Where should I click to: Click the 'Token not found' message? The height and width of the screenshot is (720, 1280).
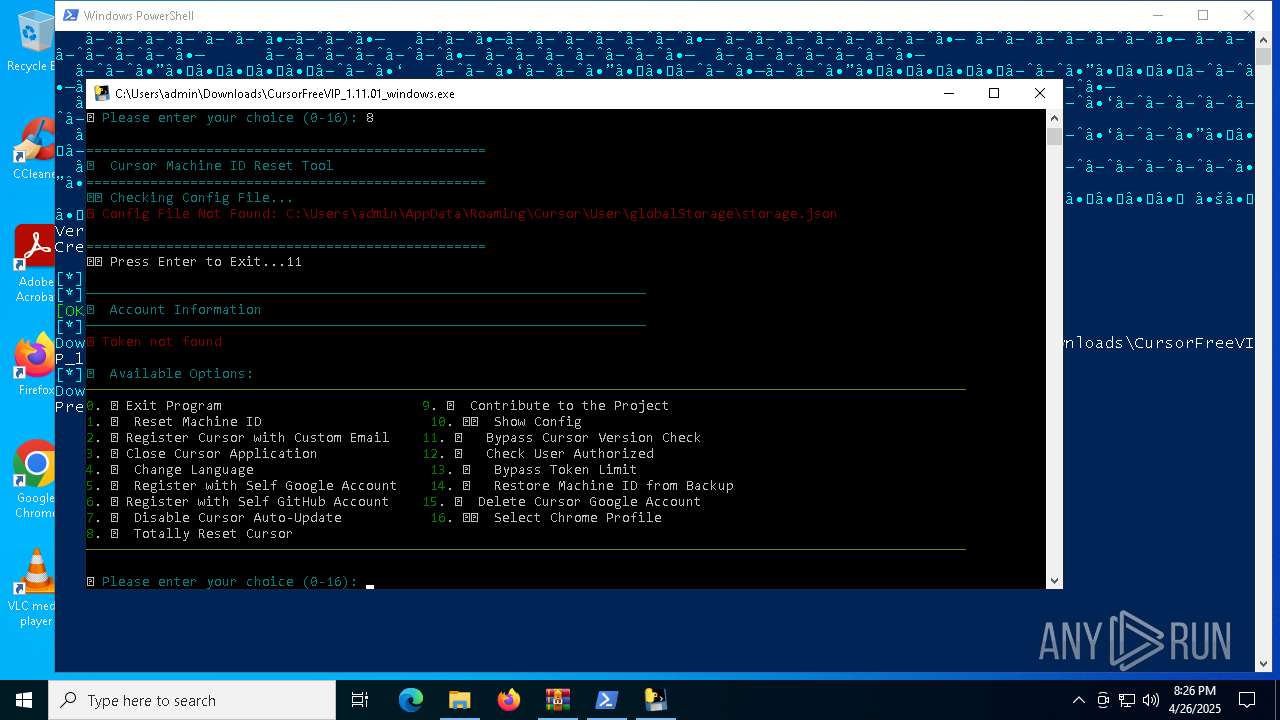(x=162, y=341)
